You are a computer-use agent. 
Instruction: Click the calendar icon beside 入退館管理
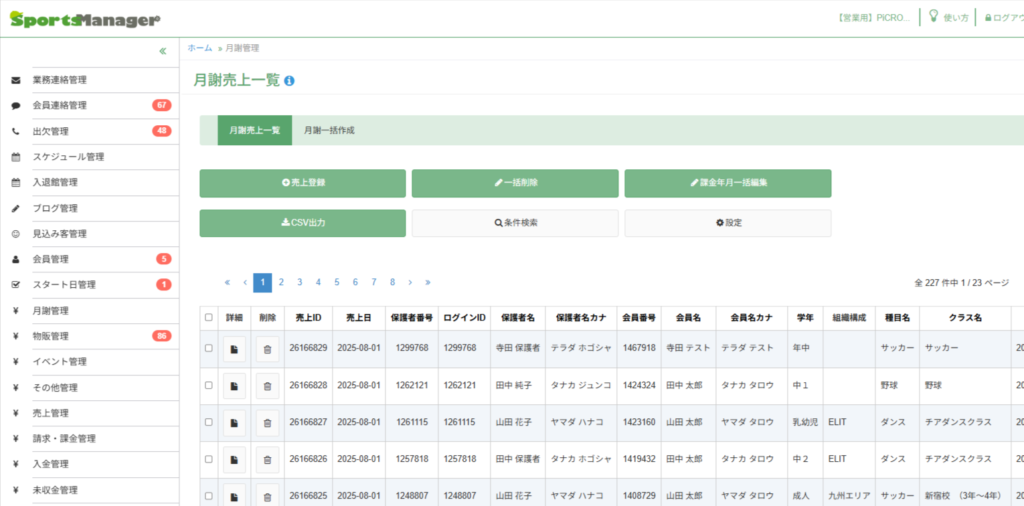click(16, 183)
